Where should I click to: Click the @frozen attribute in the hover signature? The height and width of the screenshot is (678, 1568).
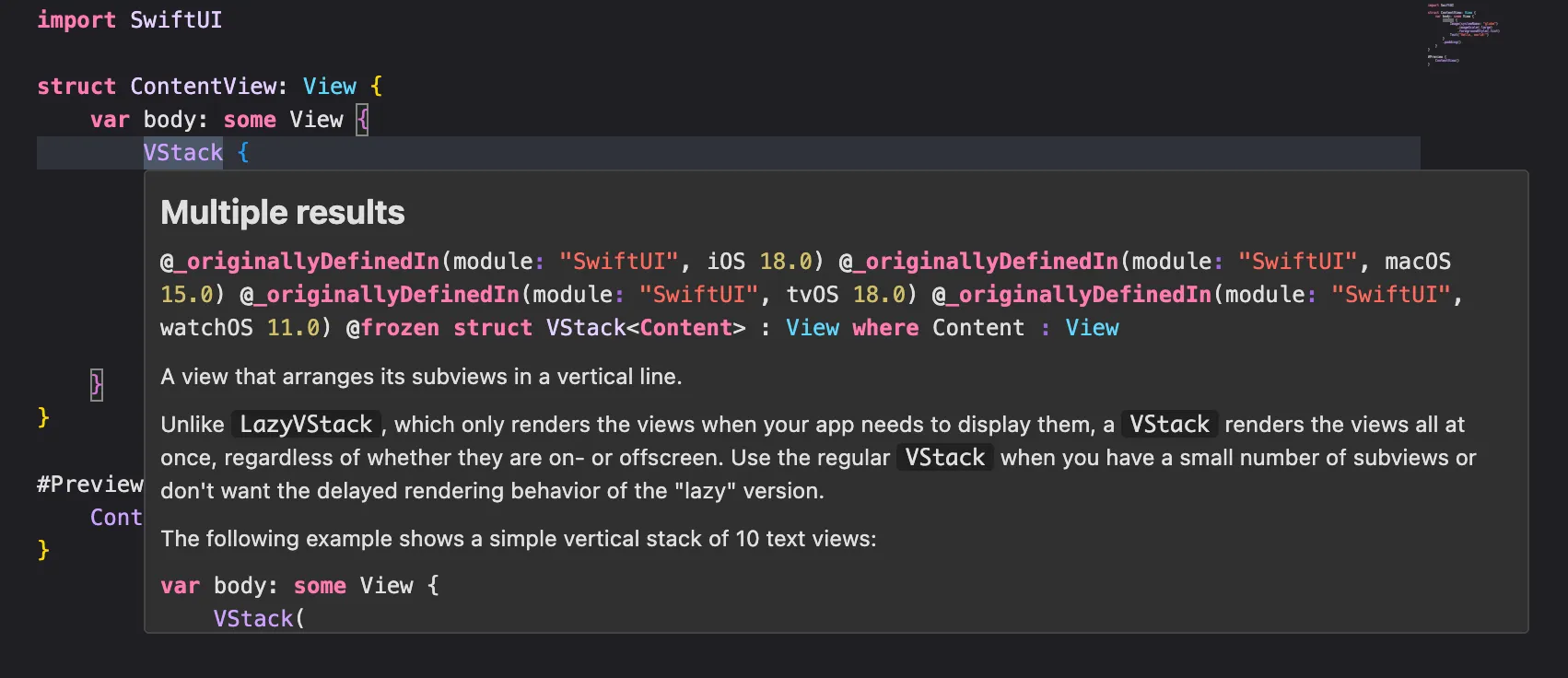pos(392,328)
